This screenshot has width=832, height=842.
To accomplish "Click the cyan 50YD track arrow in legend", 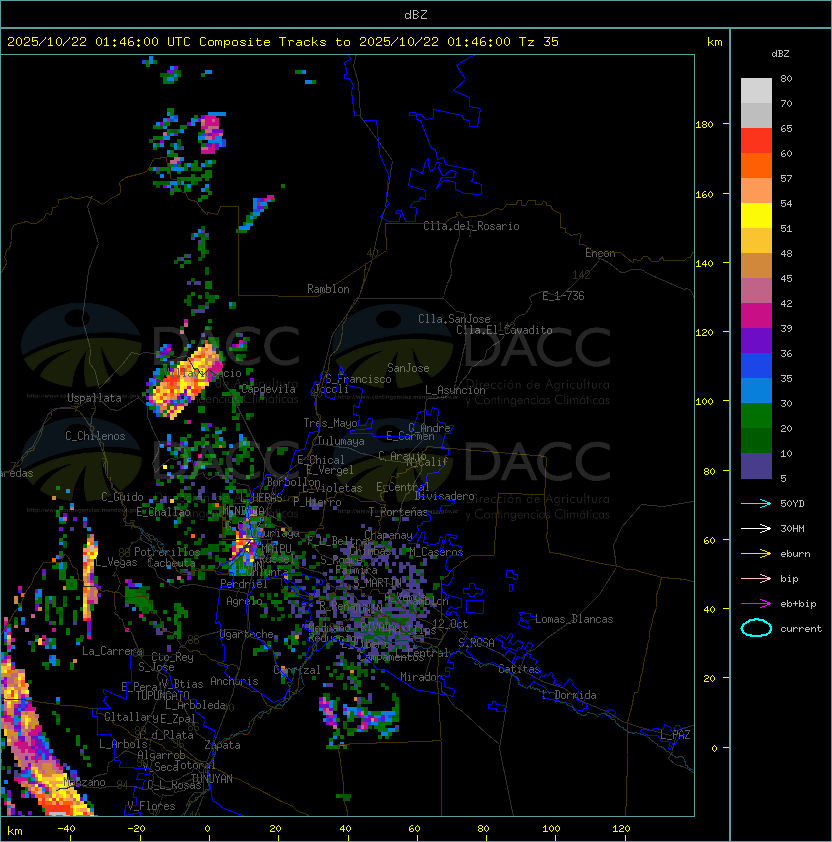I will [x=756, y=503].
